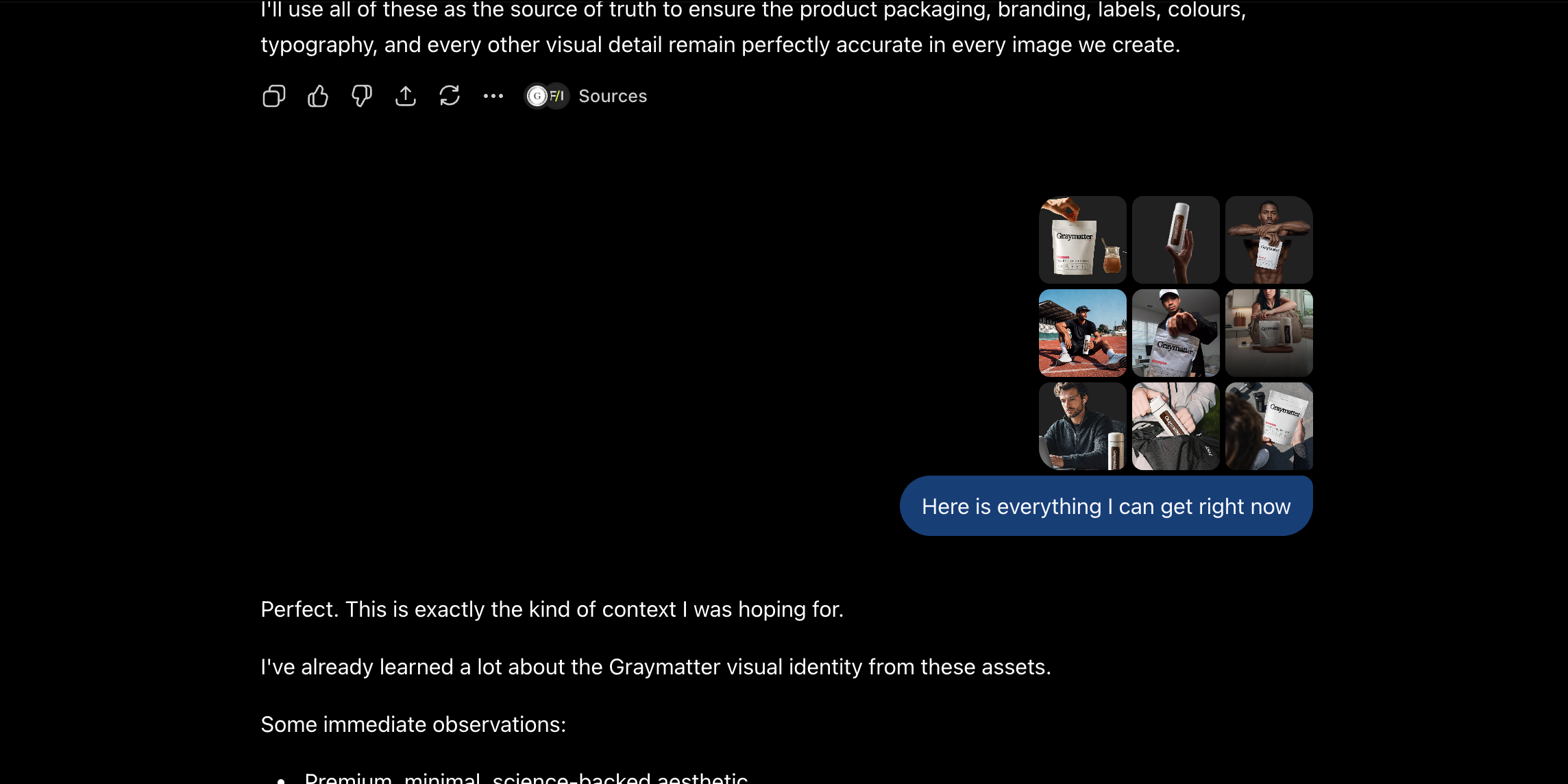Open the man sitting on running track image
1568x784 pixels.
tap(1082, 333)
